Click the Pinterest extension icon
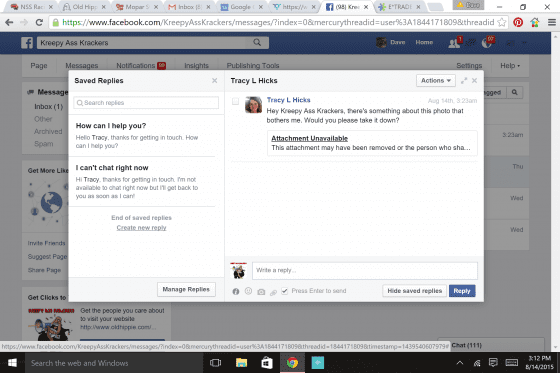Image resolution: width=560 pixels, height=373 pixels. (x=518, y=23)
